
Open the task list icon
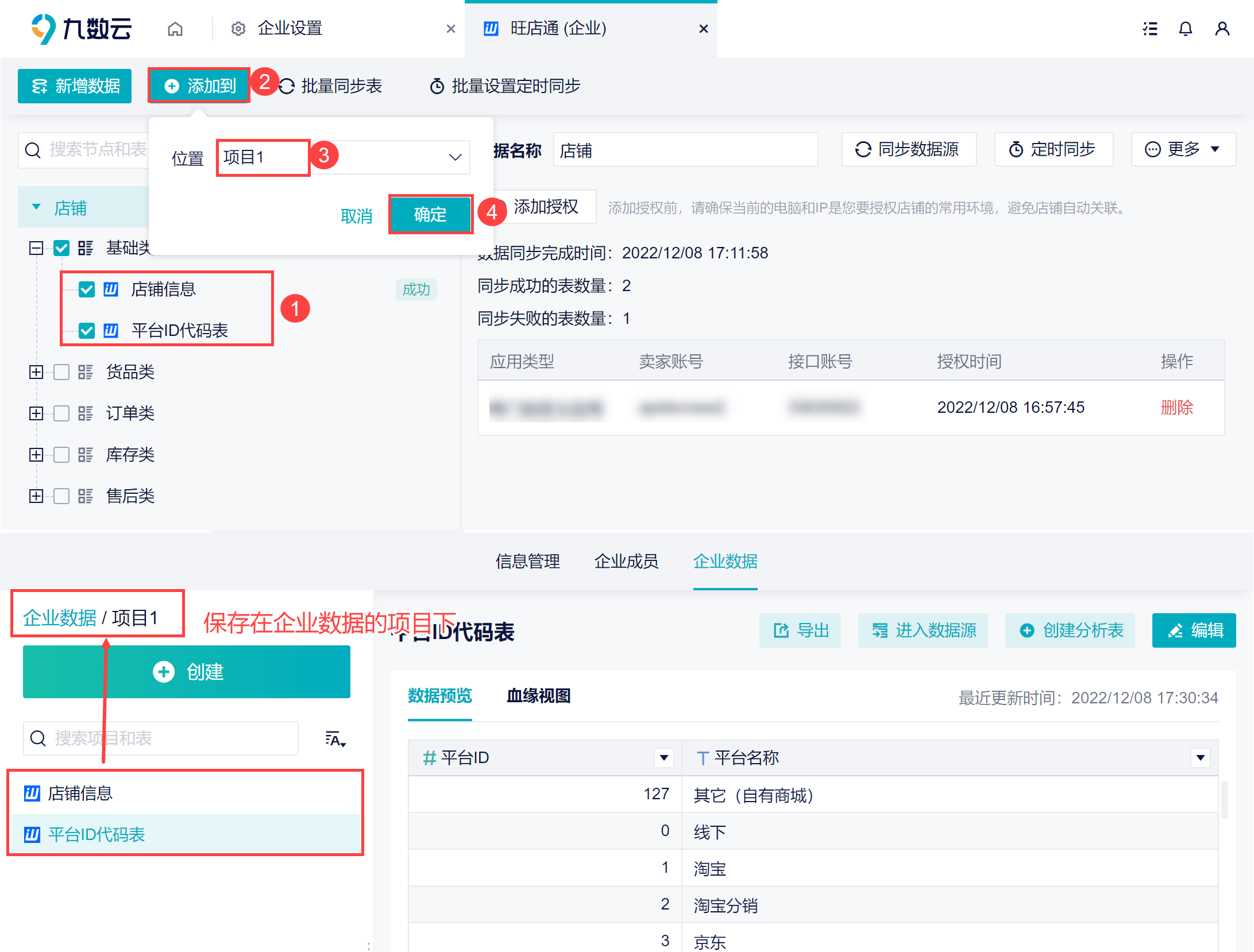click(1150, 29)
